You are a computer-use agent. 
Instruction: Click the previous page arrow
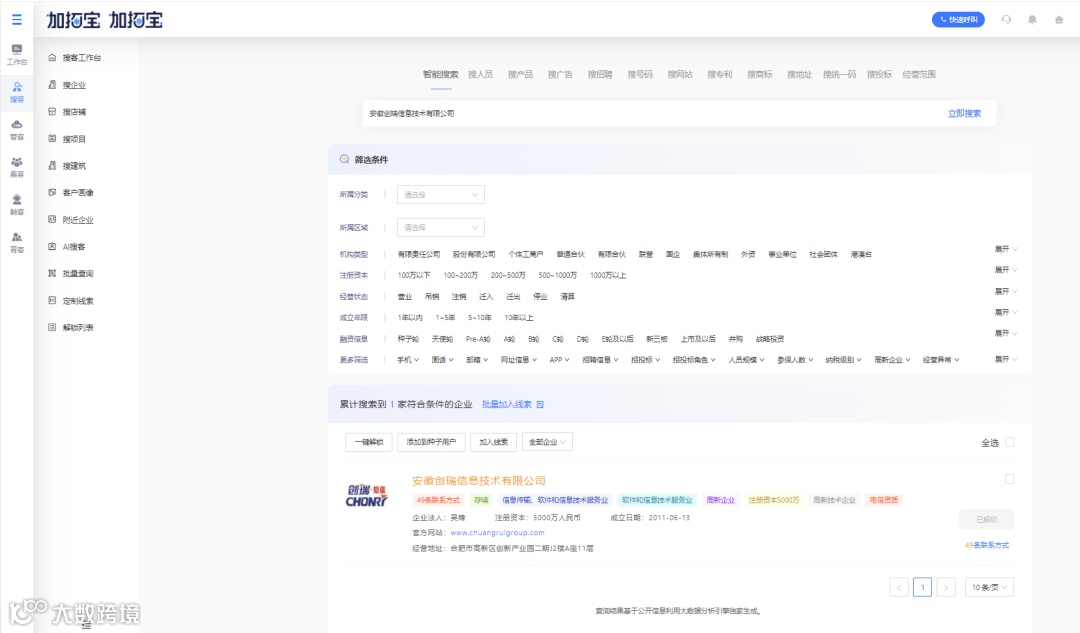[x=899, y=588]
